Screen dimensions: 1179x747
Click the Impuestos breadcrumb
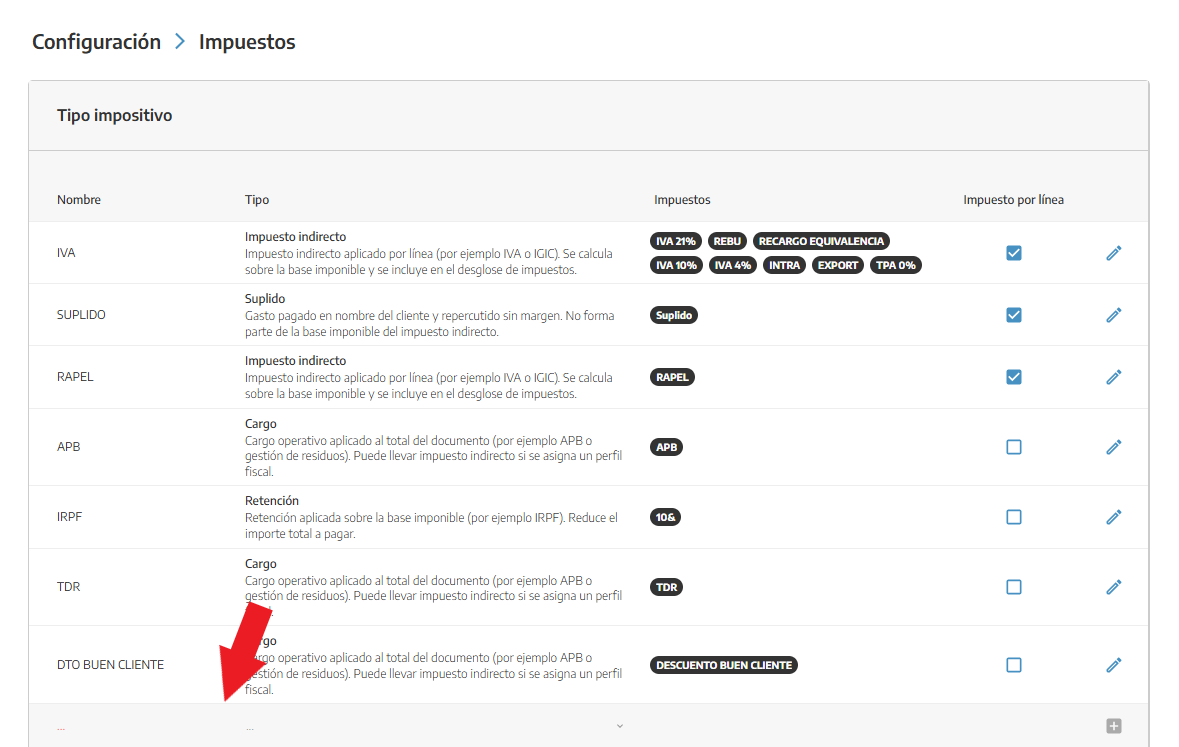click(x=247, y=42)
